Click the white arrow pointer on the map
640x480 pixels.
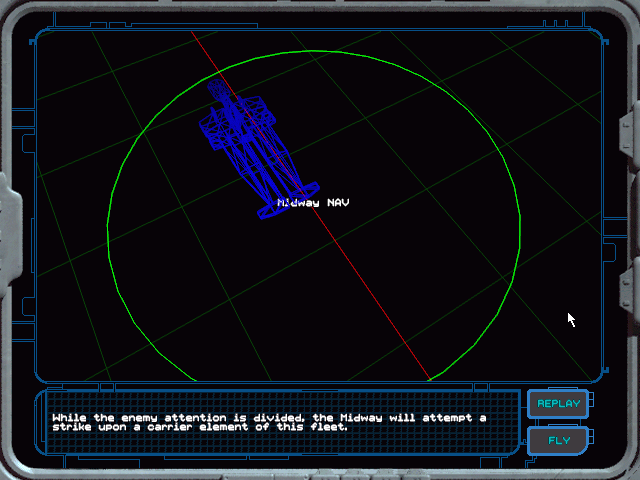571,319
